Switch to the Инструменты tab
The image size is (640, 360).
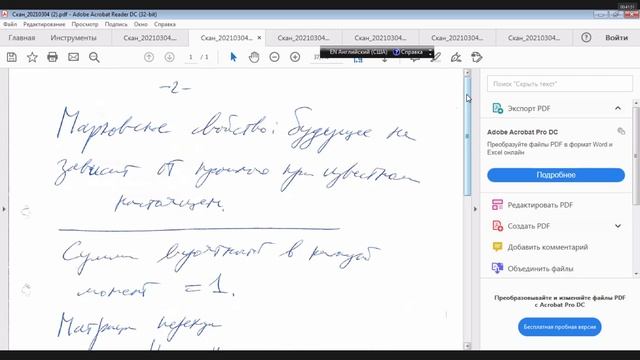tap(73, 38)
